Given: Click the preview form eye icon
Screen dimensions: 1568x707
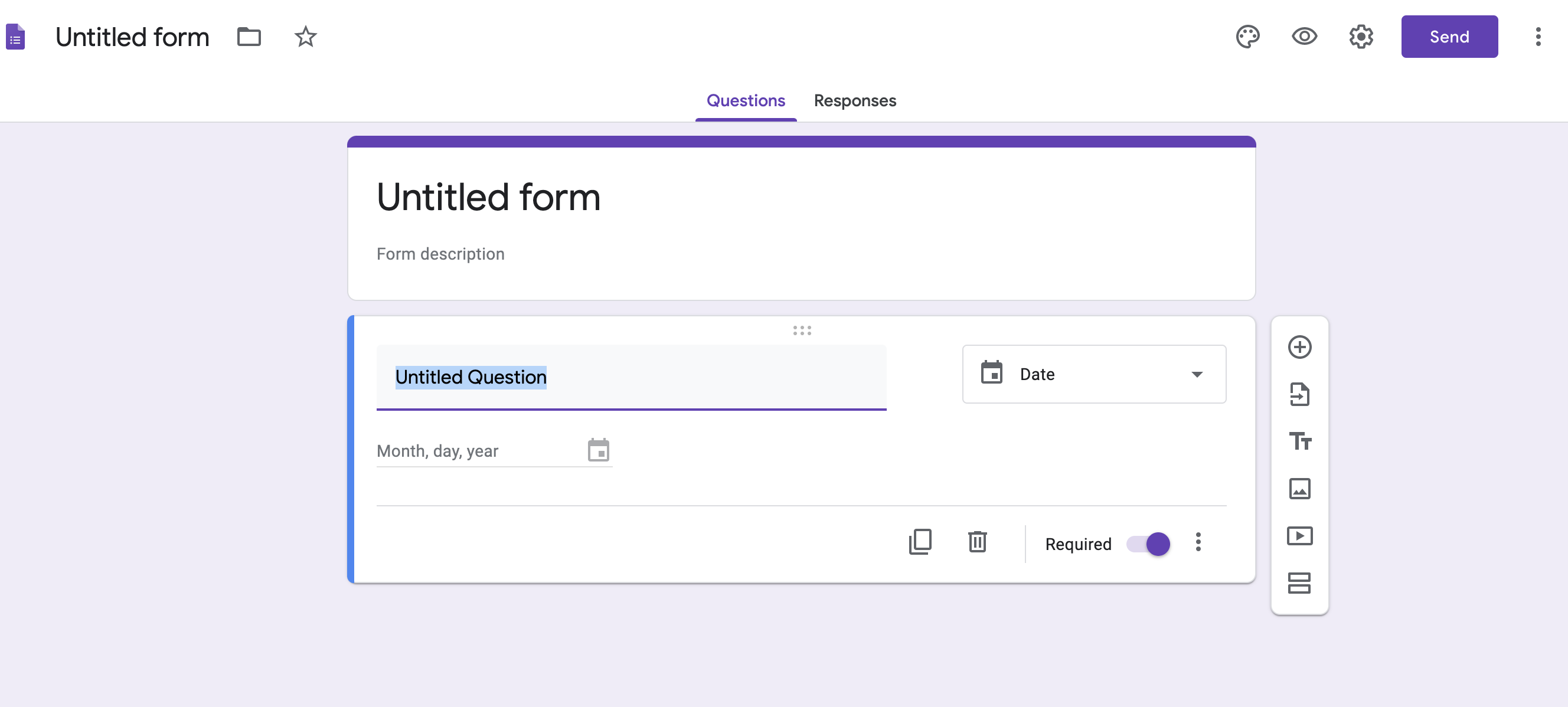Looking at the screenshot, I should (1305, 37).
